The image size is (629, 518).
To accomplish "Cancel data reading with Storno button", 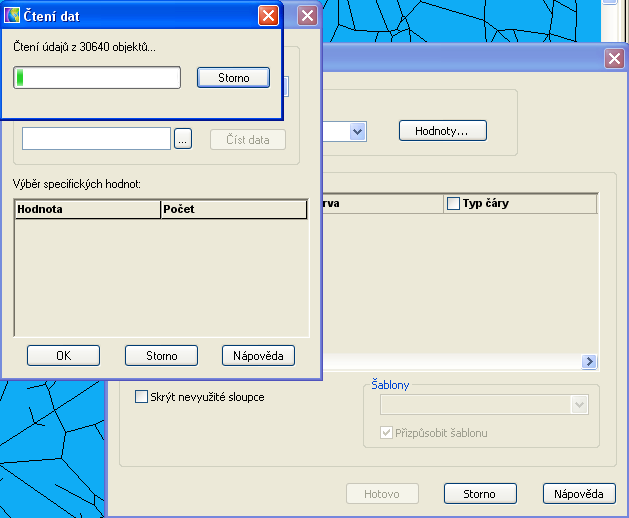I will tap(233, 77).
